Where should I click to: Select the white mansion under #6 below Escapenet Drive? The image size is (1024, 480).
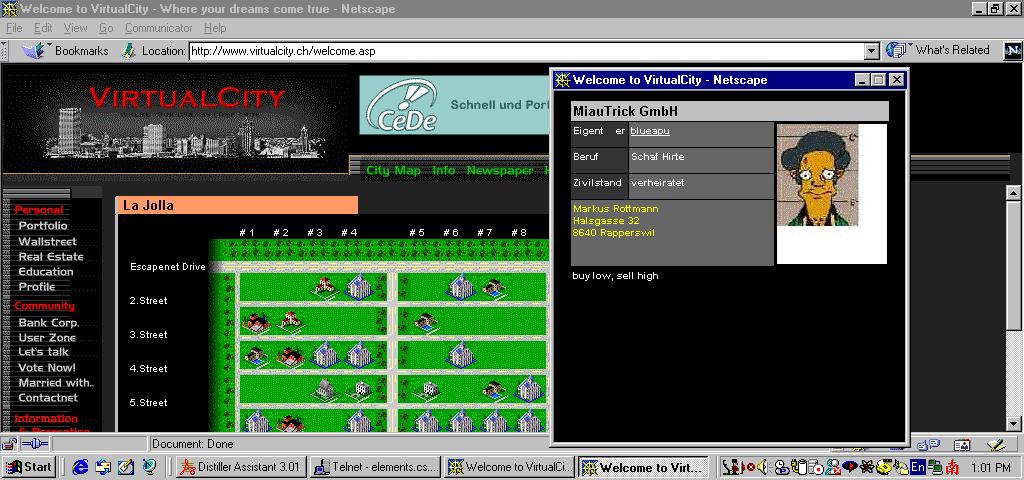(460, 285)
